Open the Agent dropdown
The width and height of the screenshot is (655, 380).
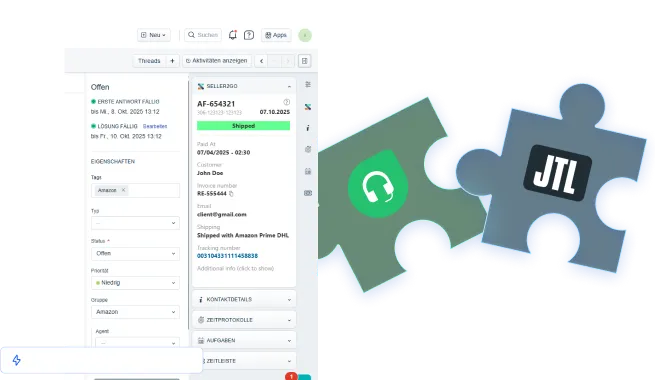pos(137,343)
